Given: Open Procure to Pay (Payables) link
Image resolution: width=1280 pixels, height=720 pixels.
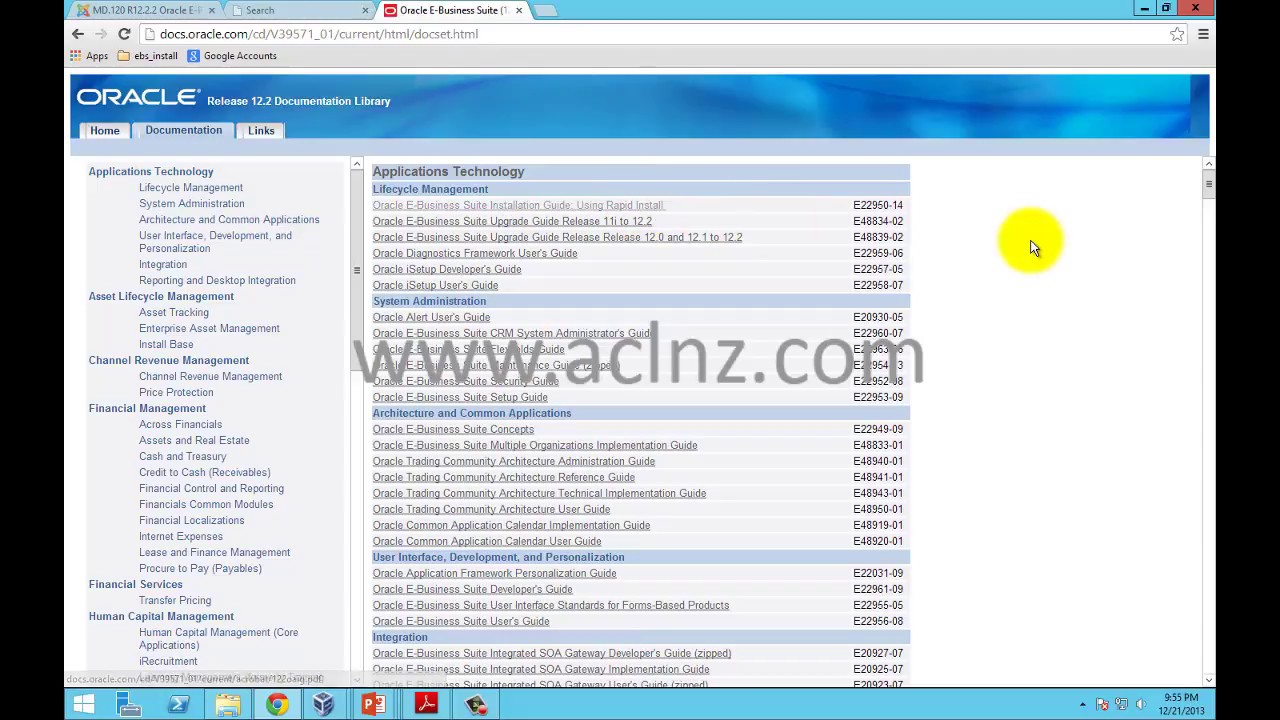Looking at the screenshot, I should point(200,569).
